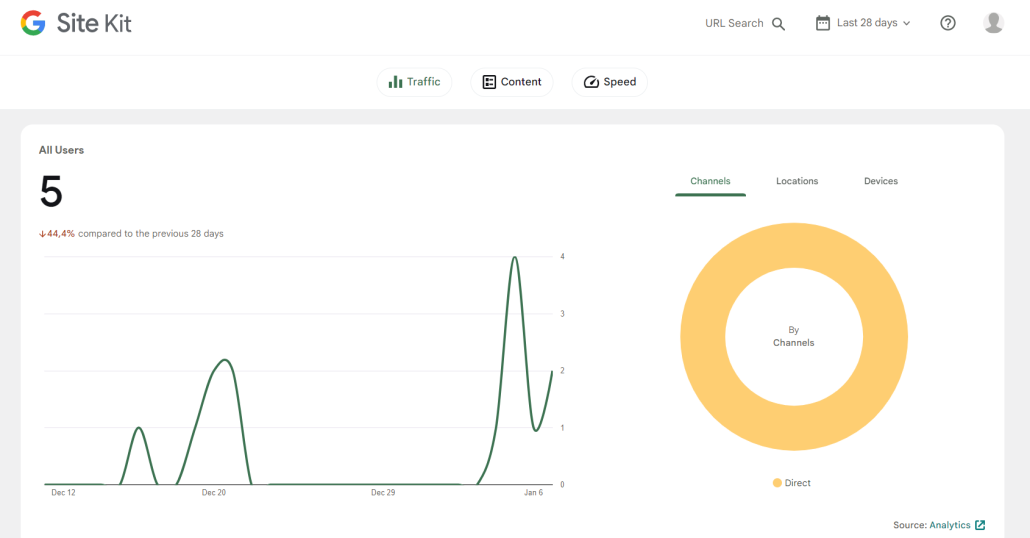Switch to the Locations tab
This screenshot has width=1030, height=538.
click(x=797, y=181)
